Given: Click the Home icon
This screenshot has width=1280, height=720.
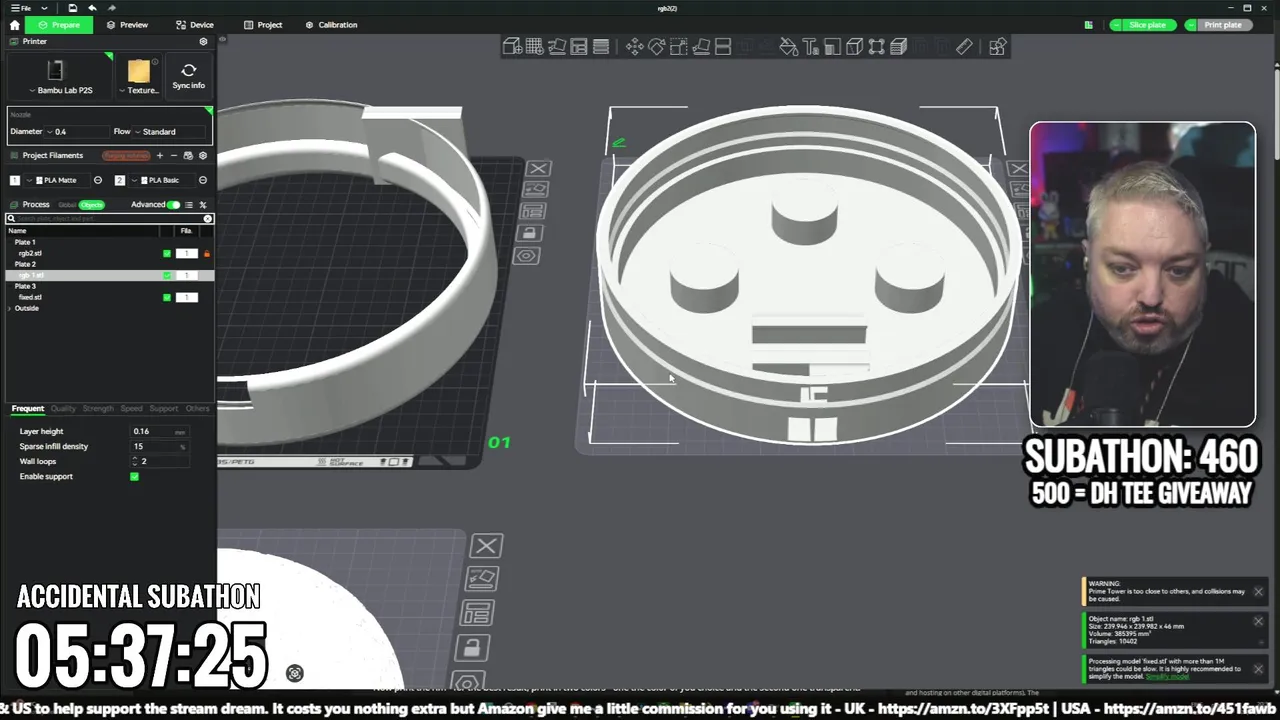Looking at the screenshot, I should tap(14, 25).
